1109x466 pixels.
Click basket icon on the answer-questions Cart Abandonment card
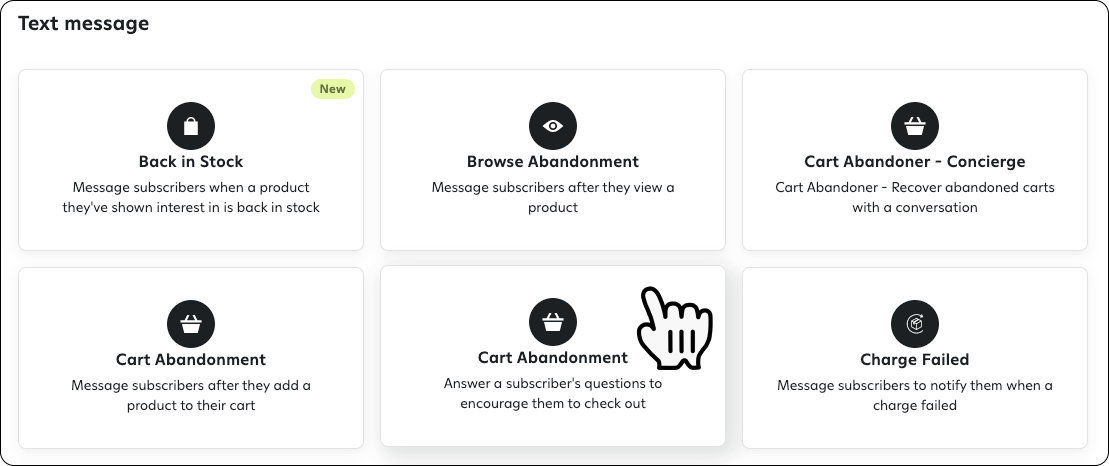[553, 322]
